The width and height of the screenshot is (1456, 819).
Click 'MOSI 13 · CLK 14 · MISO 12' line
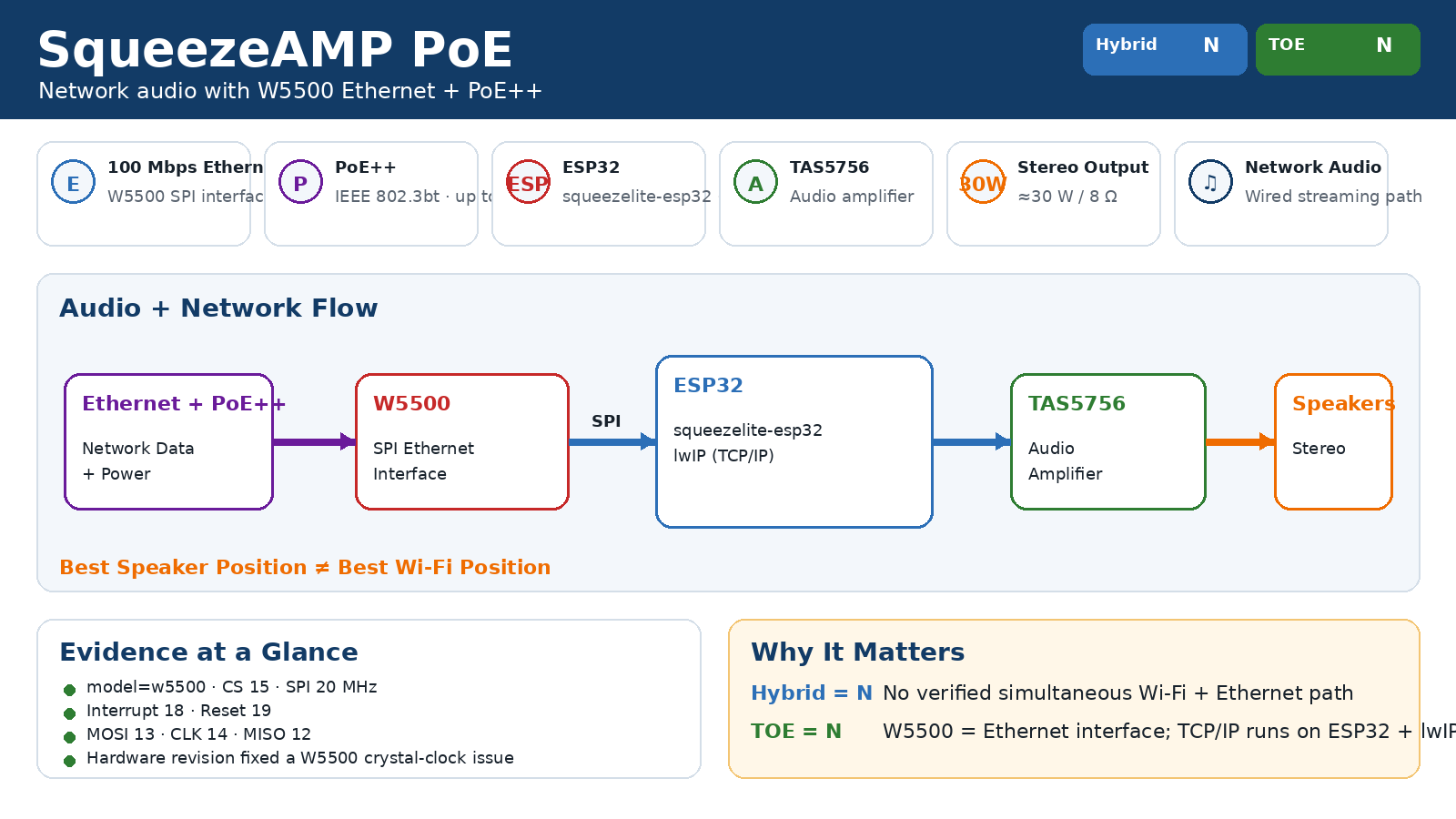(x=198, y=734)
